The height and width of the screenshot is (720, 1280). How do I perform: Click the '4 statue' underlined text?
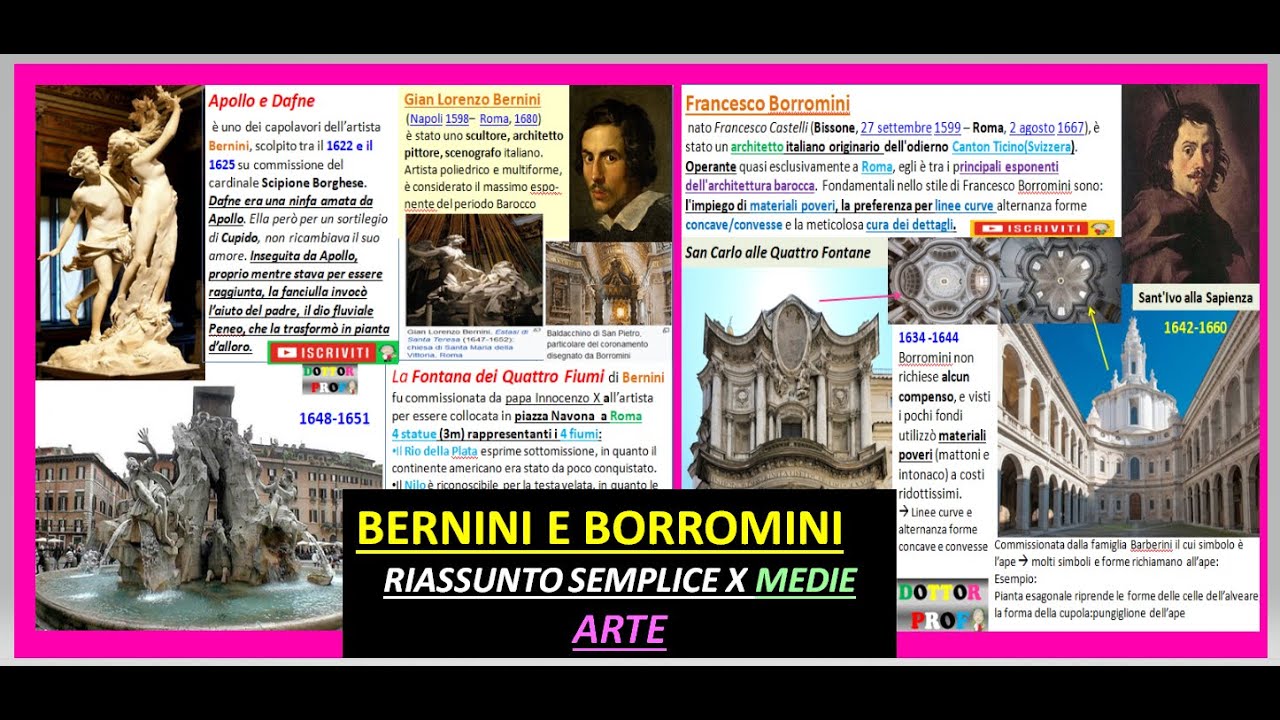pyautogui.click(x=413, y=433)
